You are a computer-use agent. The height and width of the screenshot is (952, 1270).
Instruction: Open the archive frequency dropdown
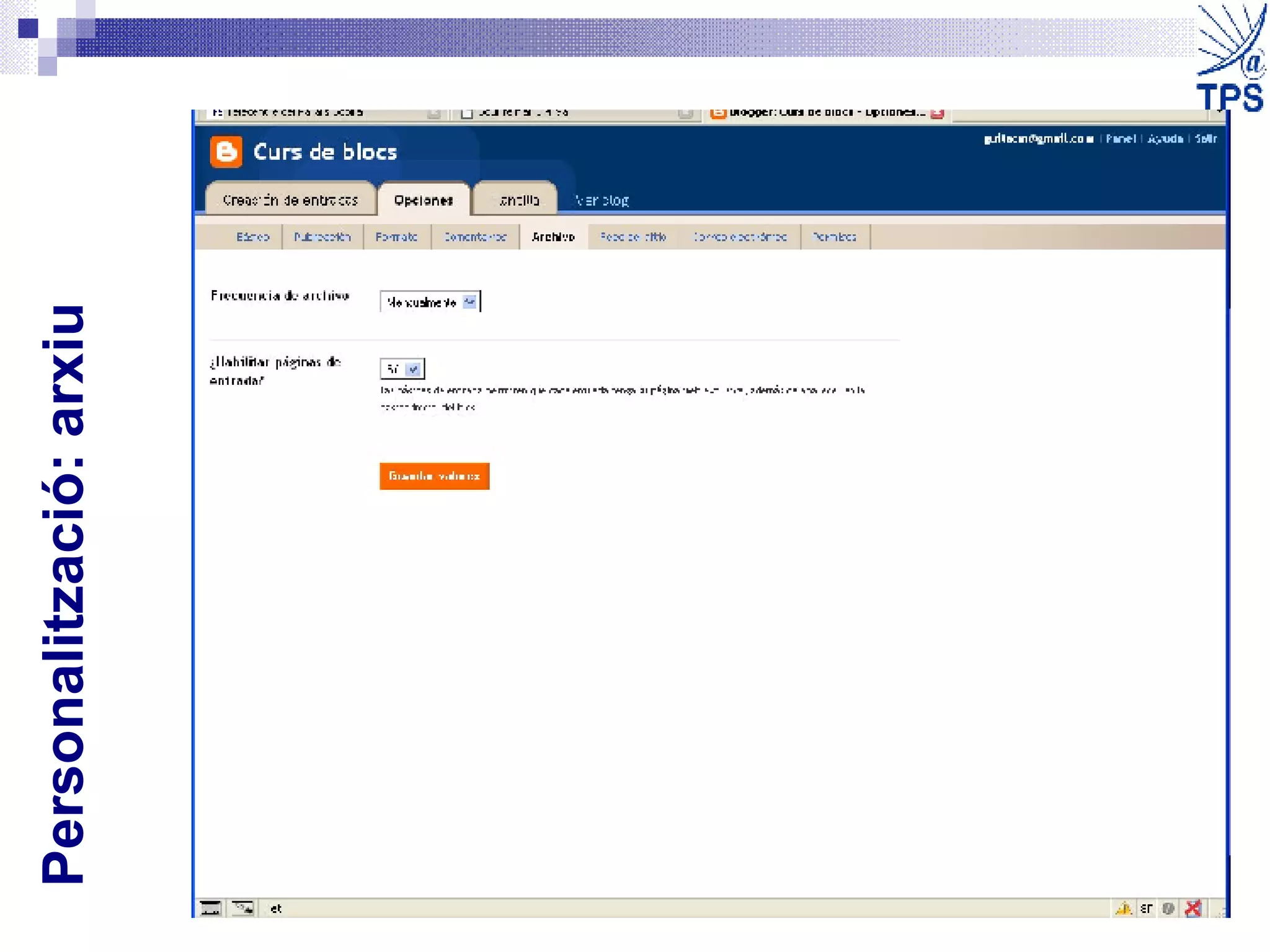point(469,302)
